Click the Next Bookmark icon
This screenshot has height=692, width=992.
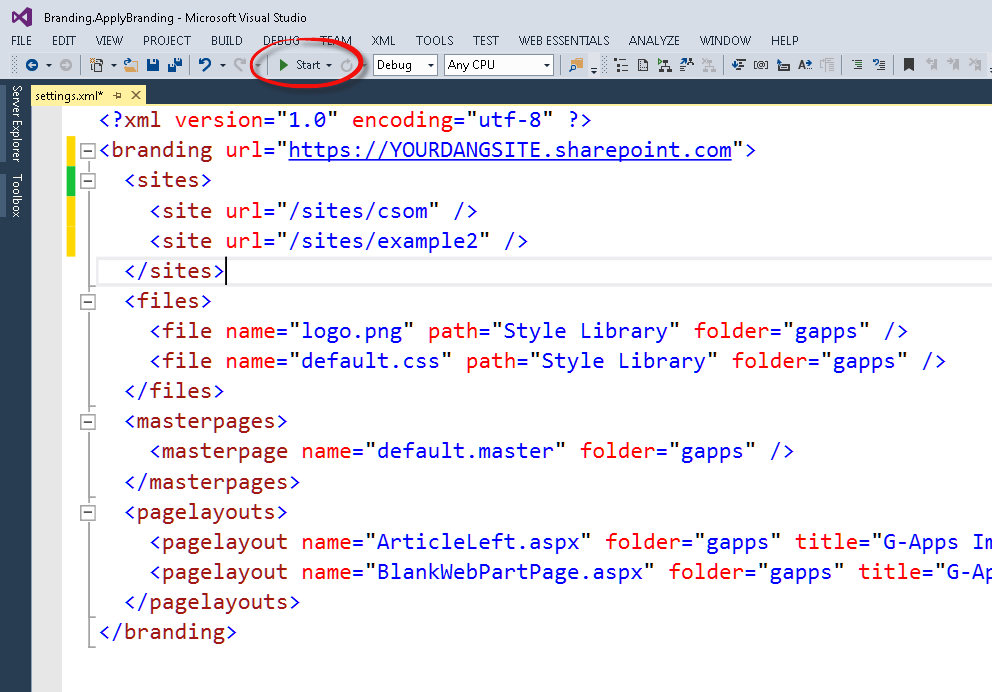click(953, 65)
